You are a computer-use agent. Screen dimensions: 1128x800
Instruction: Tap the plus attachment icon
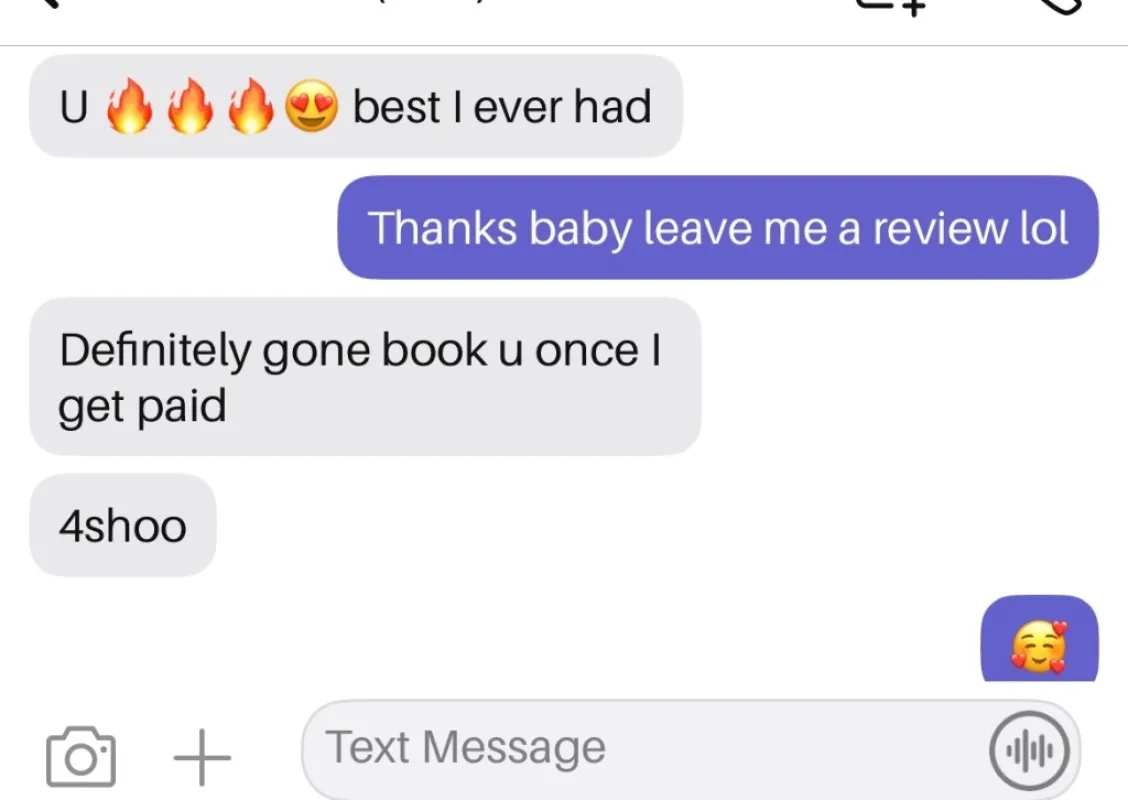(202, 757)
